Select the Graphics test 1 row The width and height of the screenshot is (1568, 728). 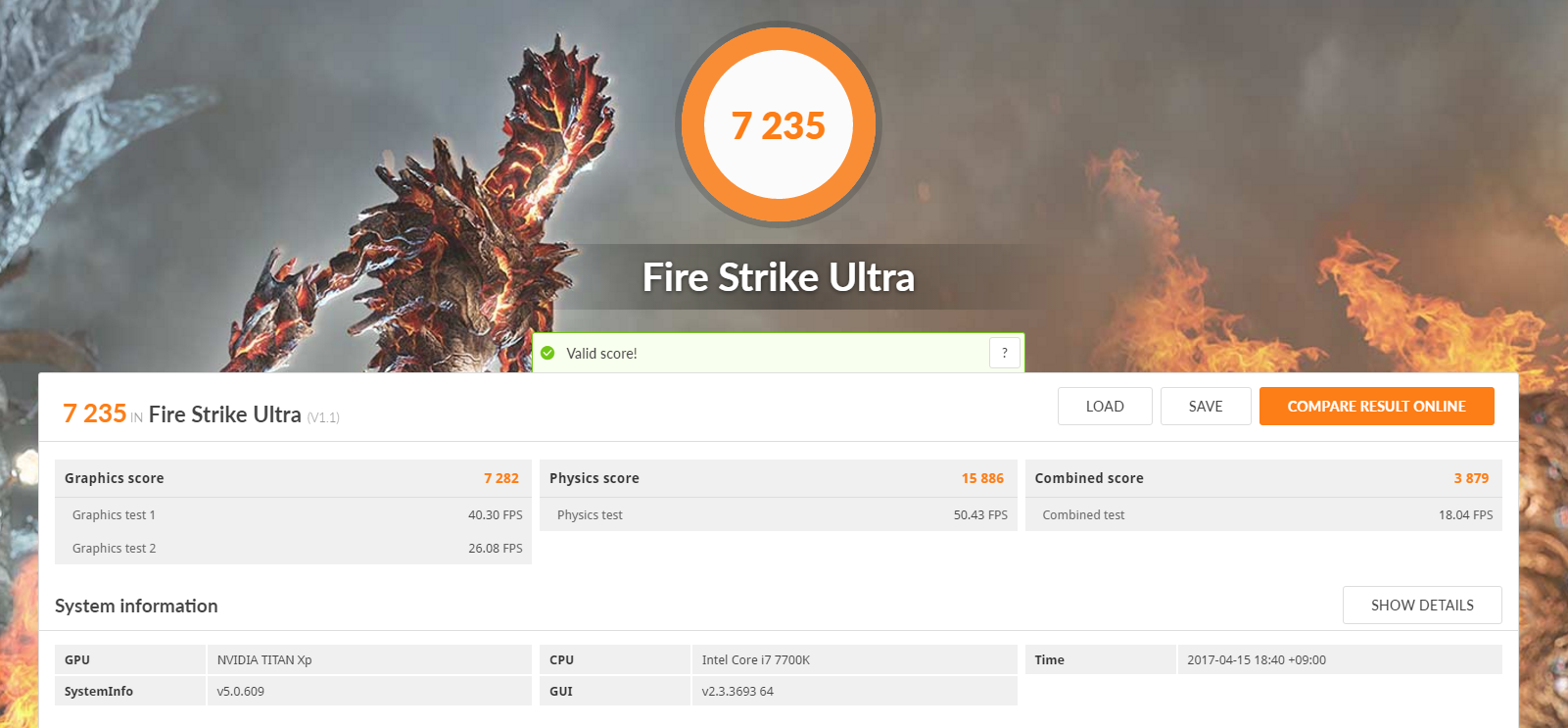coord(293,514)
